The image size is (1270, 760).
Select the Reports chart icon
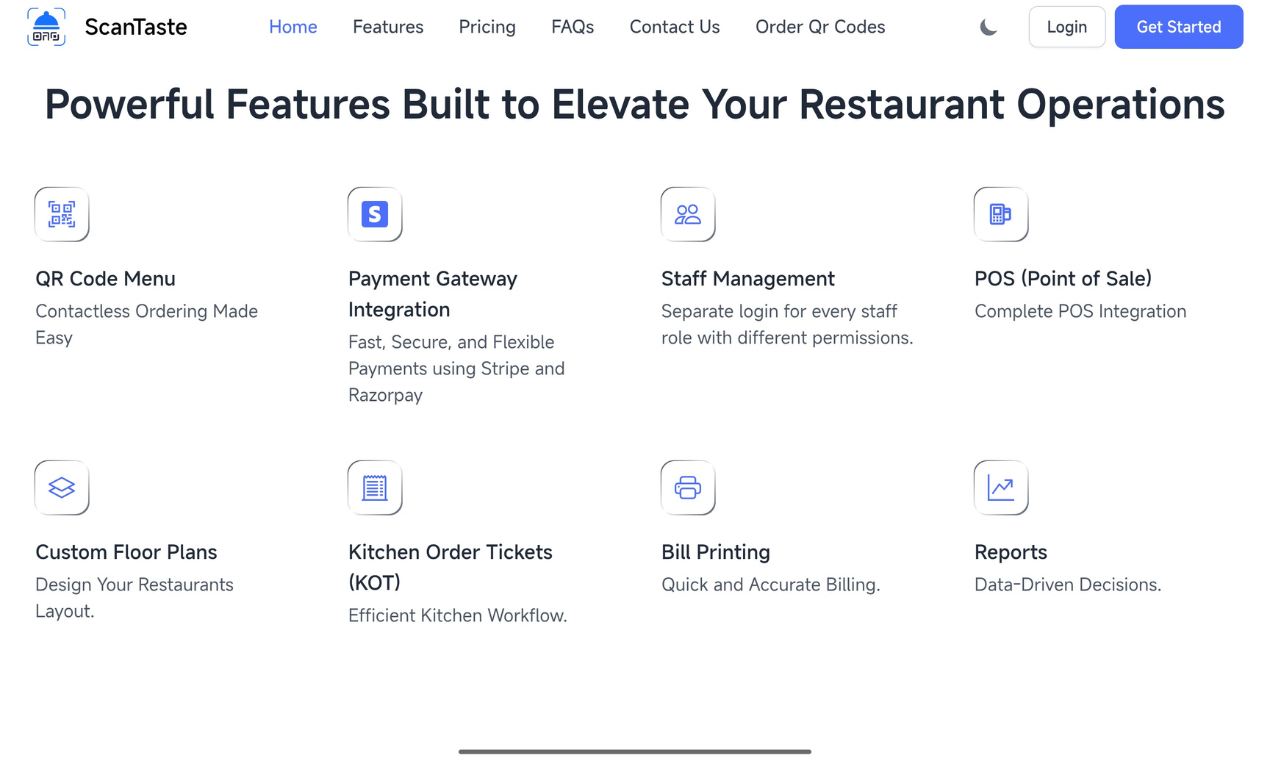click(x=1000, y=488)
